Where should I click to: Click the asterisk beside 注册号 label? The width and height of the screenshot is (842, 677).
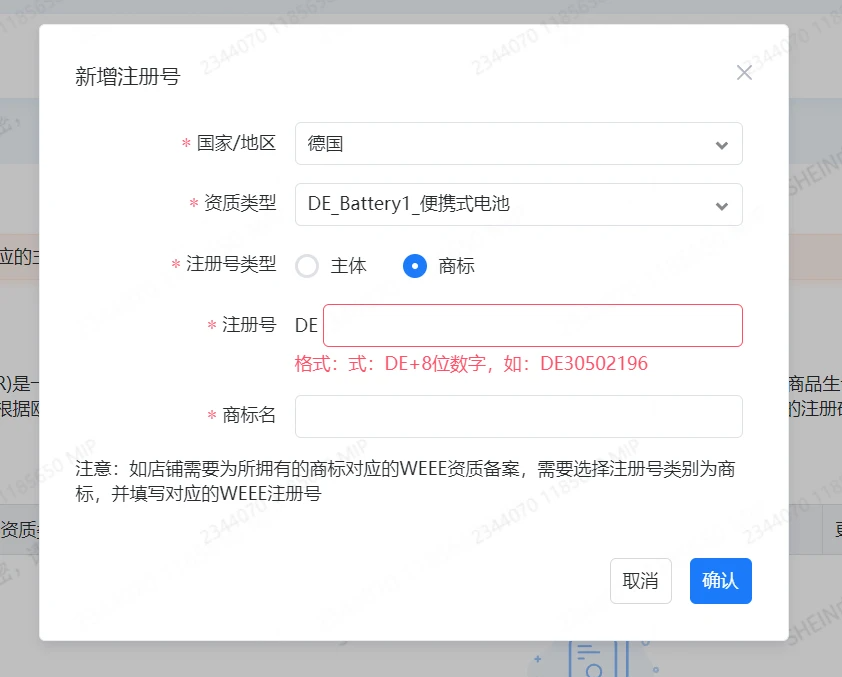(x=210, y=325)
